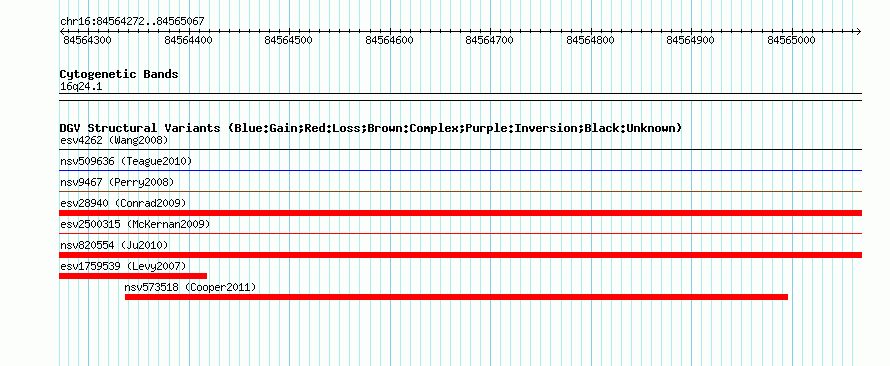Click the chr16:84564272..84565067 position label
The width and height of the screenshot is (890, 366).
pos(132,22)
